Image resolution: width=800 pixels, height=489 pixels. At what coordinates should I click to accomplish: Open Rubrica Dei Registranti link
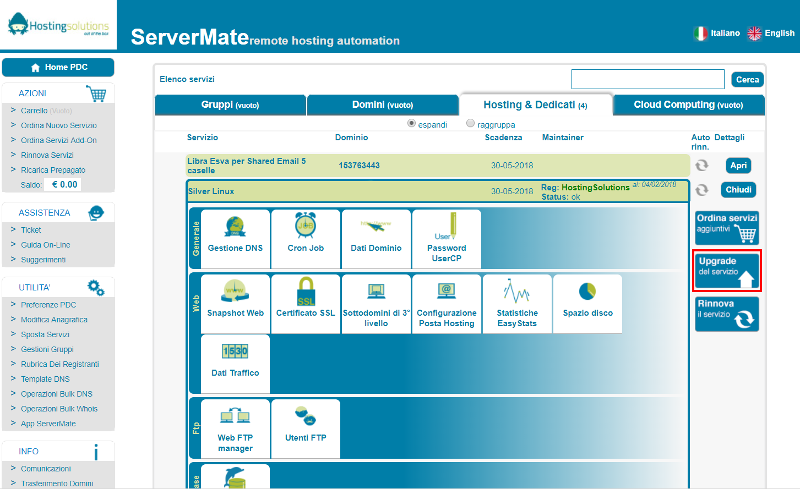coord(60,364)
